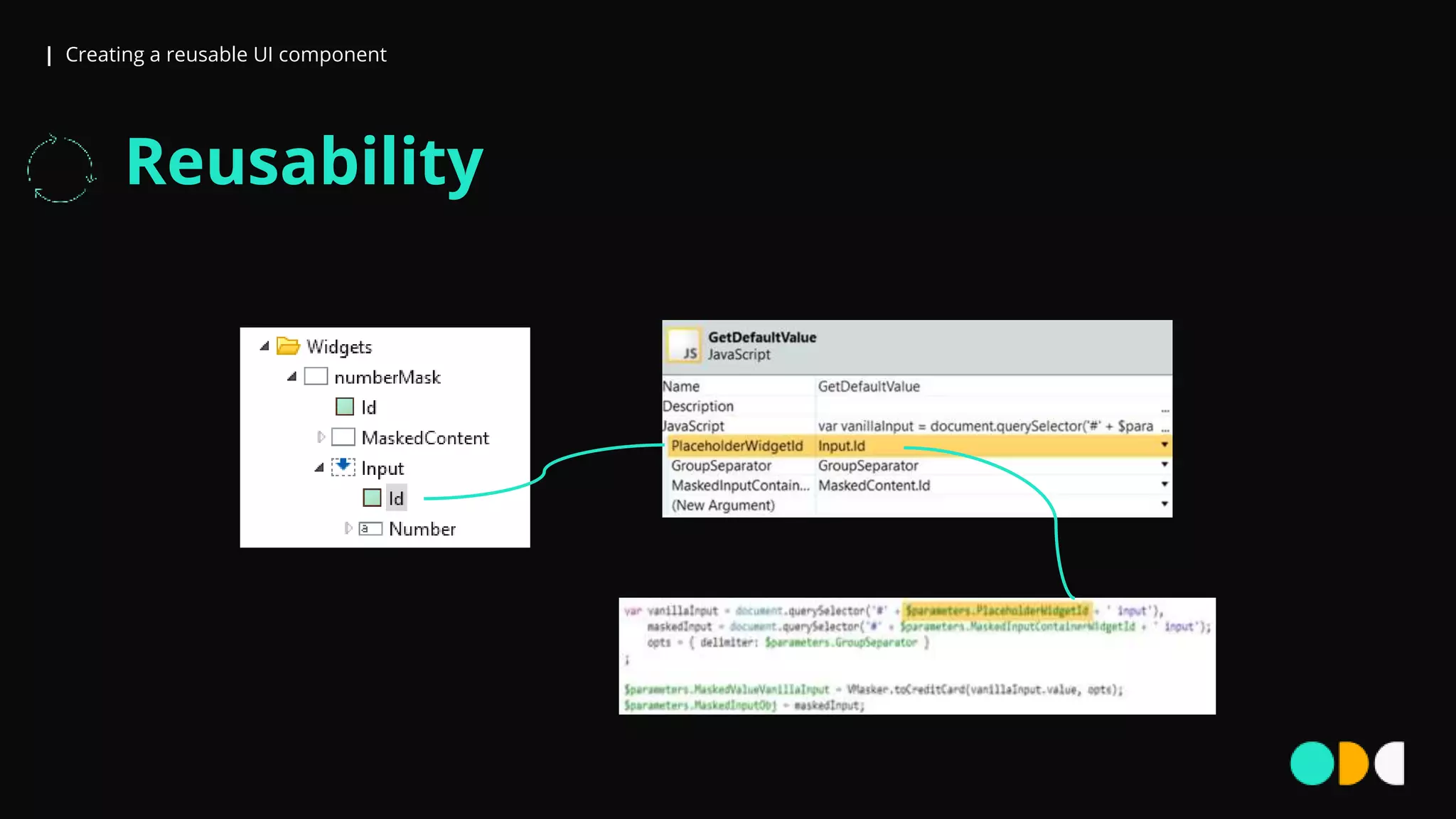Select the Widgets label in tree

[339, 347]
